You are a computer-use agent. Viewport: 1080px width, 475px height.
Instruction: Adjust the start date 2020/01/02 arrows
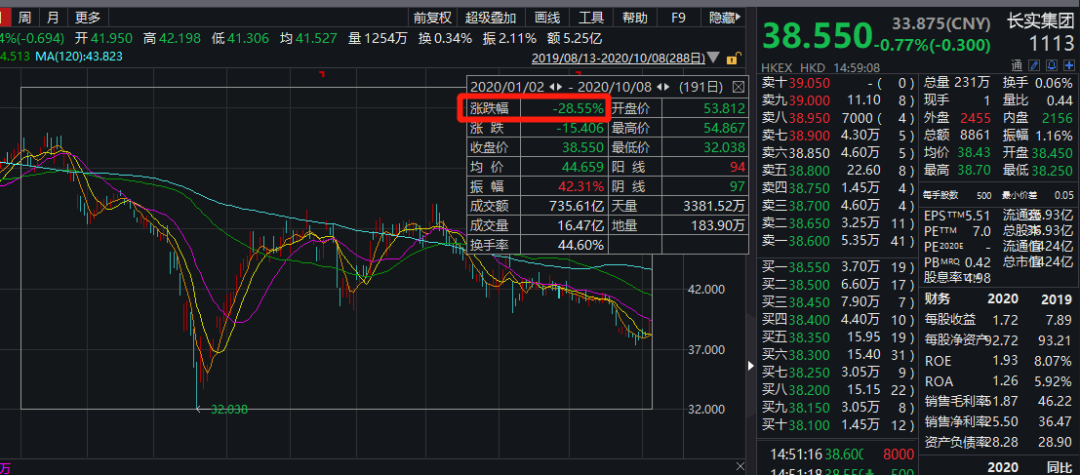point(555,87)
